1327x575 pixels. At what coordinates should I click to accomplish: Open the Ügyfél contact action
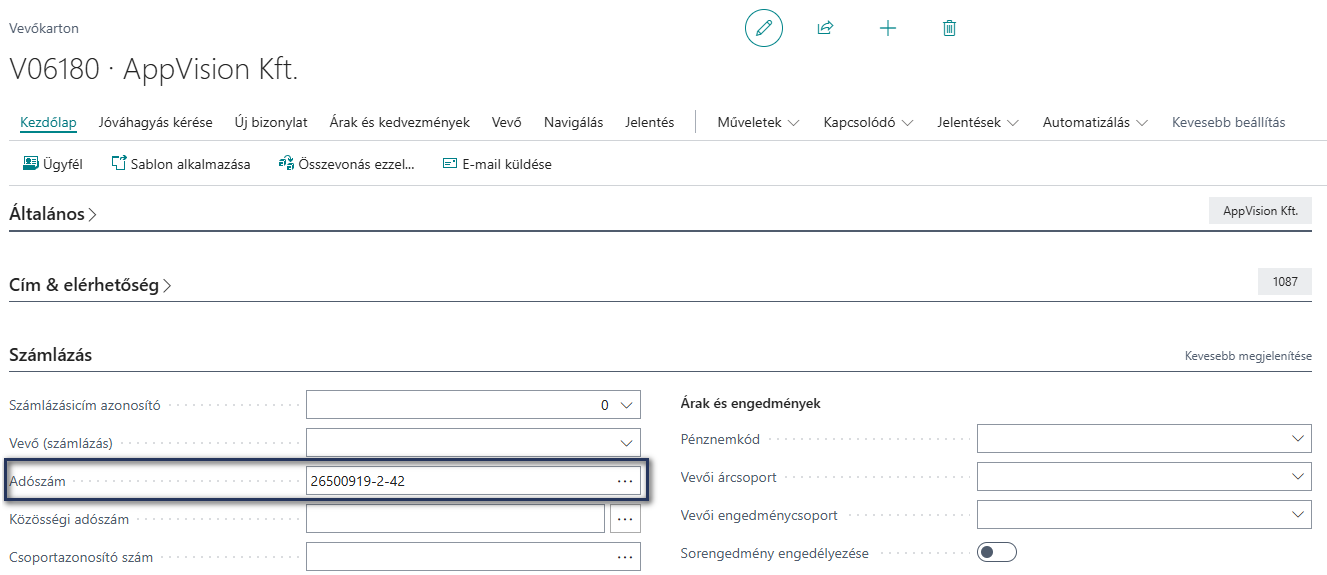point(52,164)
